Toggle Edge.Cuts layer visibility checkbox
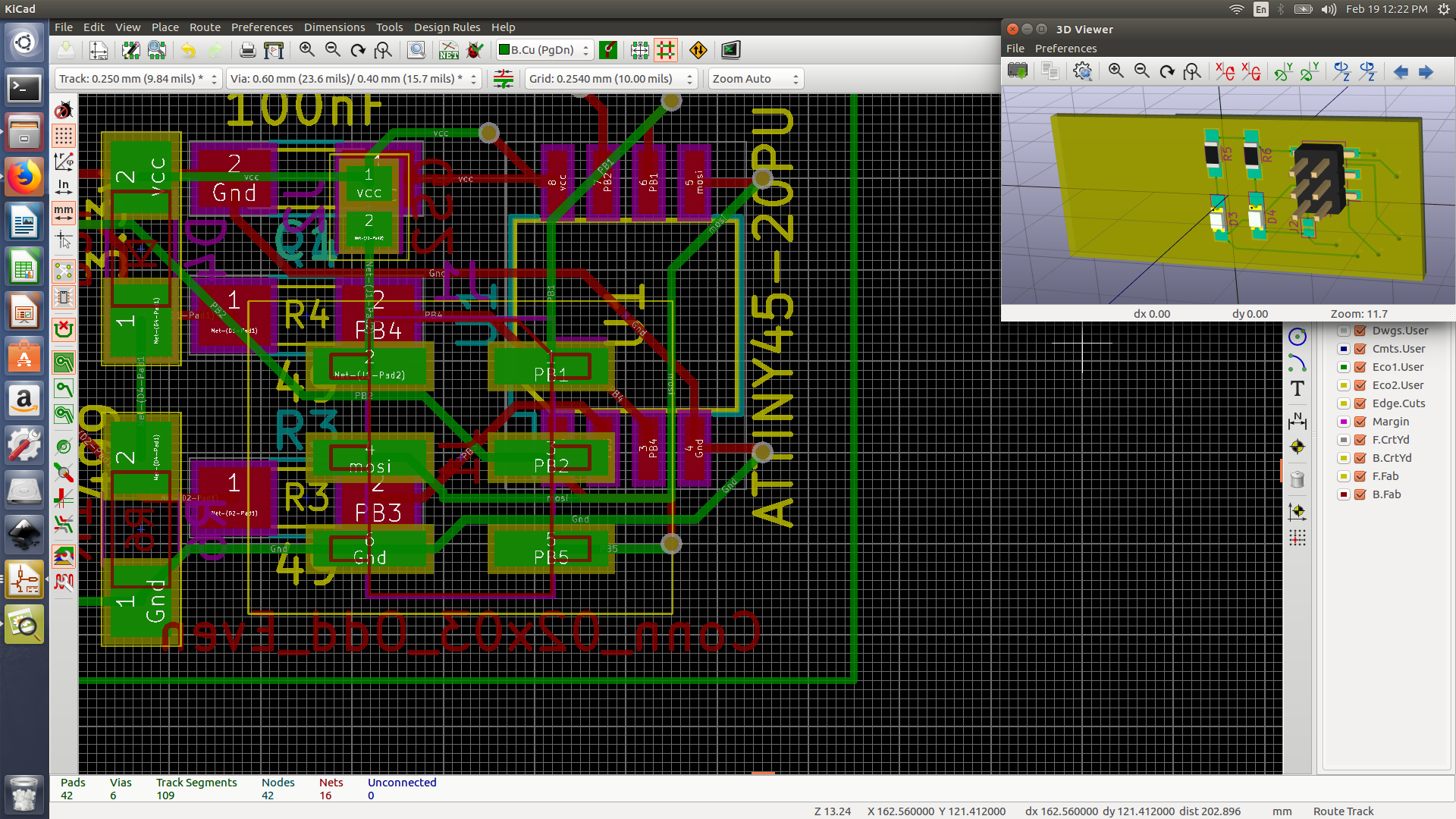The height and width of the screenshot is (819, 1456). pos(1360,403)
